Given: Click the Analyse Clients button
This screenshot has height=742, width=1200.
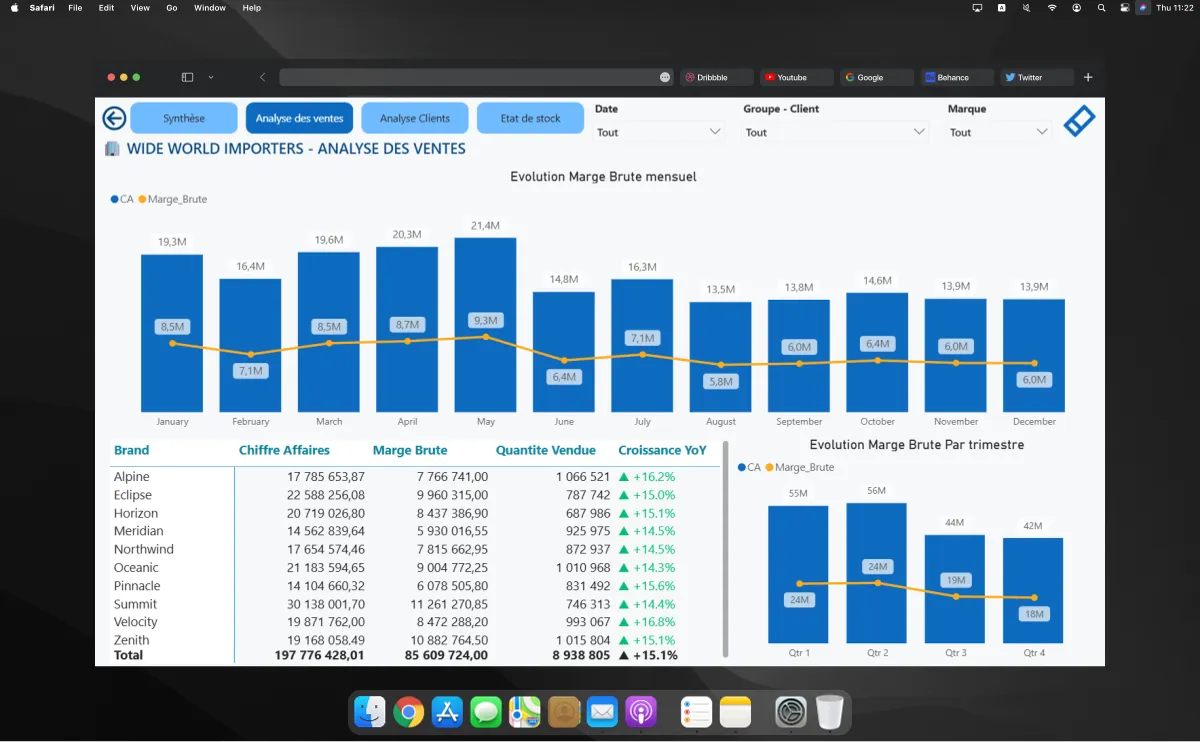Looking at the screenshot, I should coord(414,117).
